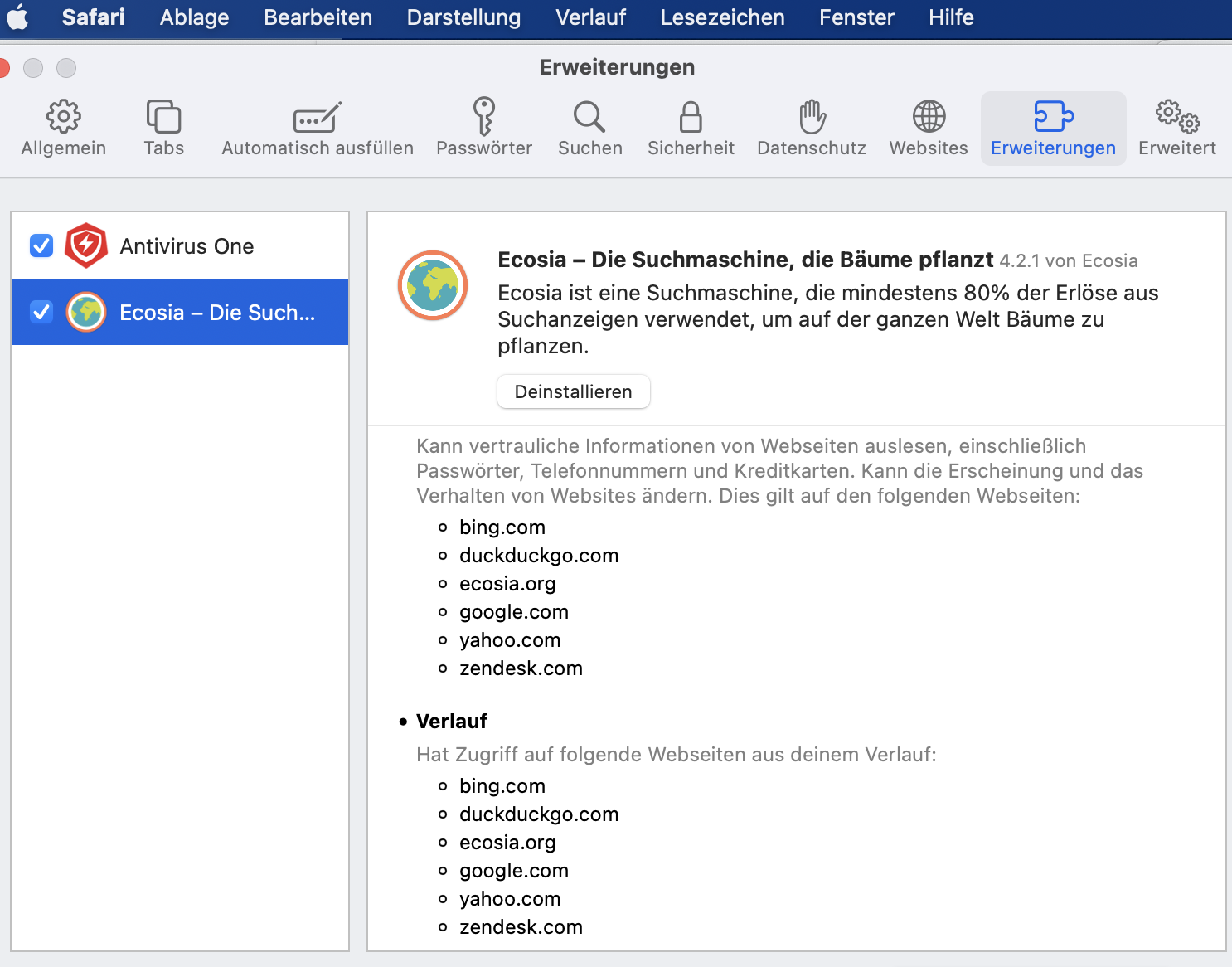The image size is (1232, 967).
Task: Select the Erweiterungen puzzle pane
Action: pos(1053,129)
